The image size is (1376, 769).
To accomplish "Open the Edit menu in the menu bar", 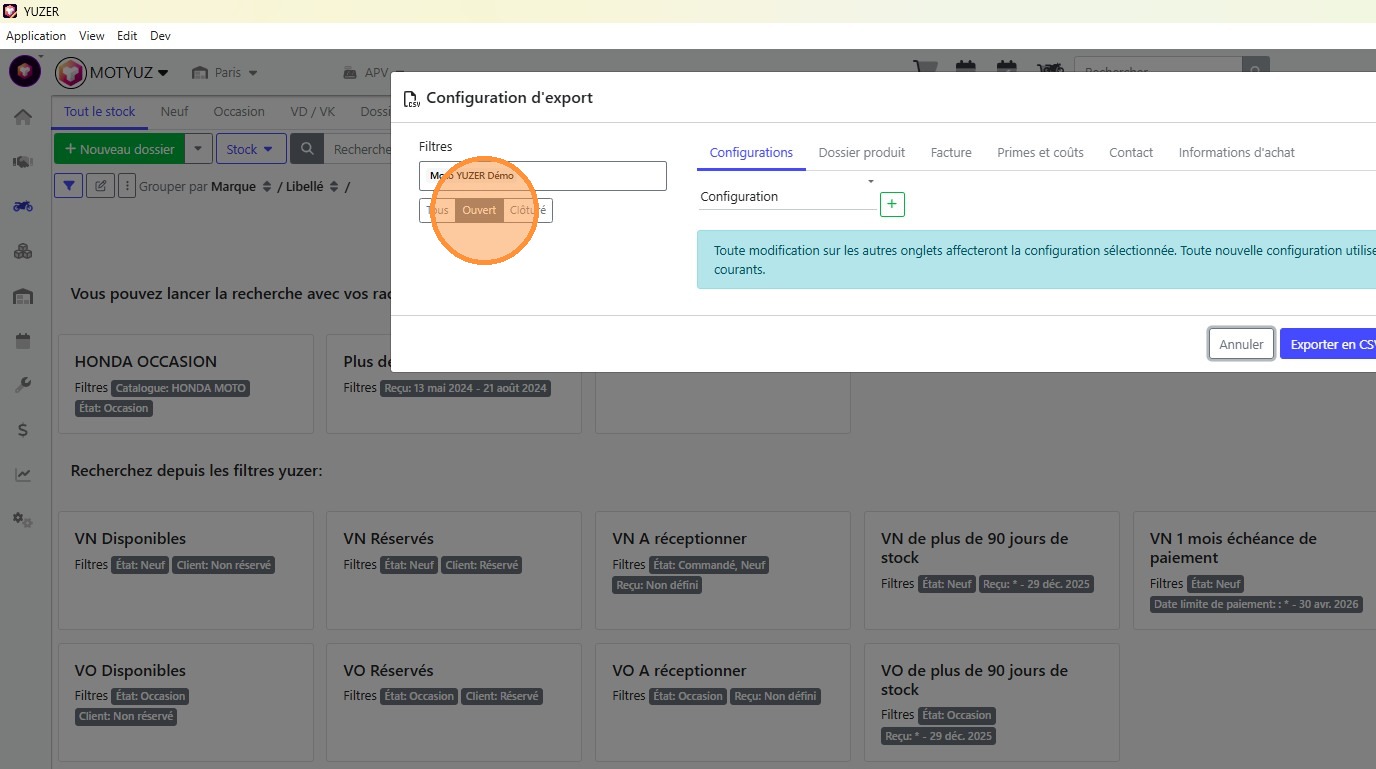I will 127,36.
